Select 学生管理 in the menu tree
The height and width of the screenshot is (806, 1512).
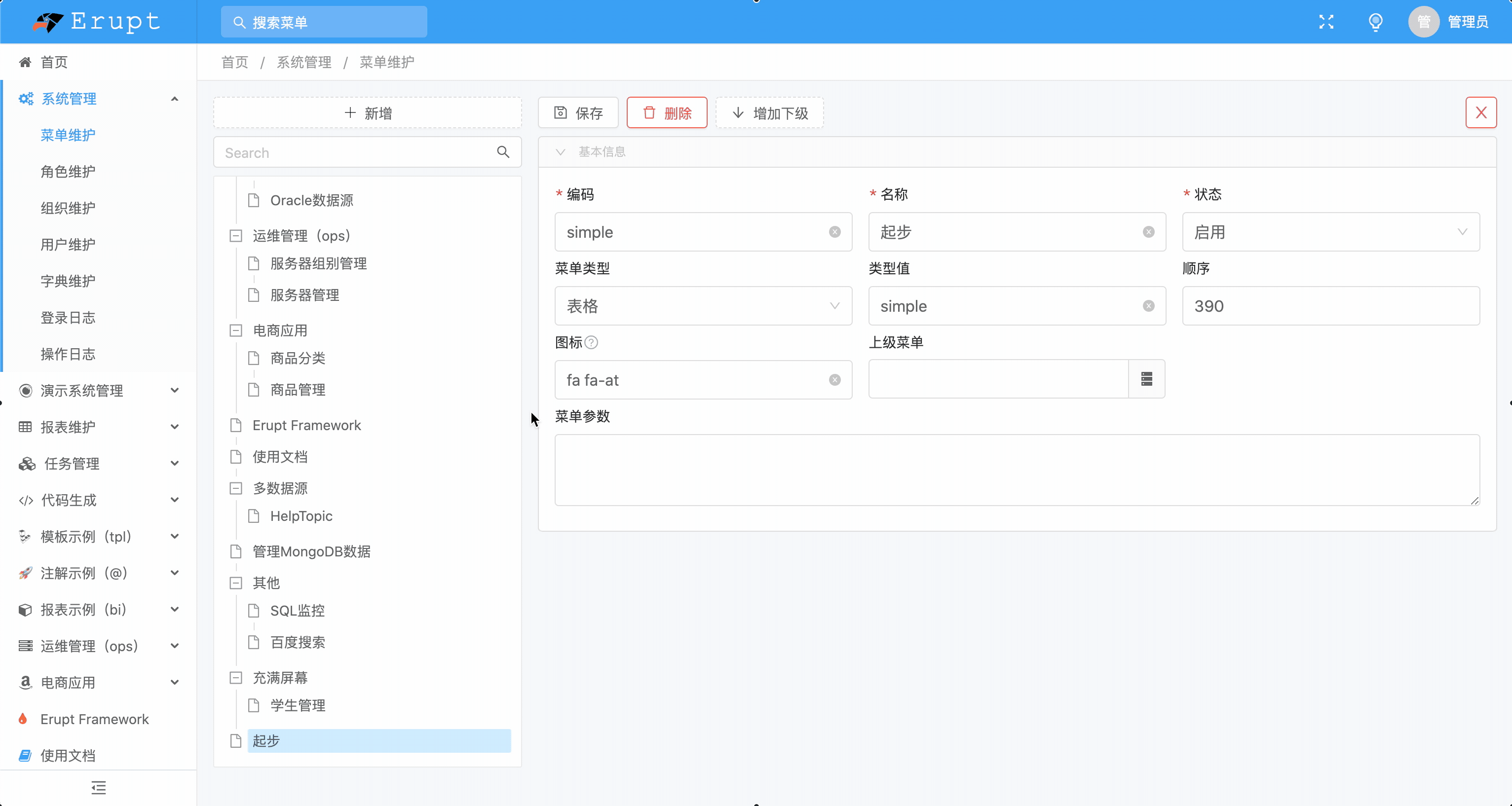click(x=298, y=705)
